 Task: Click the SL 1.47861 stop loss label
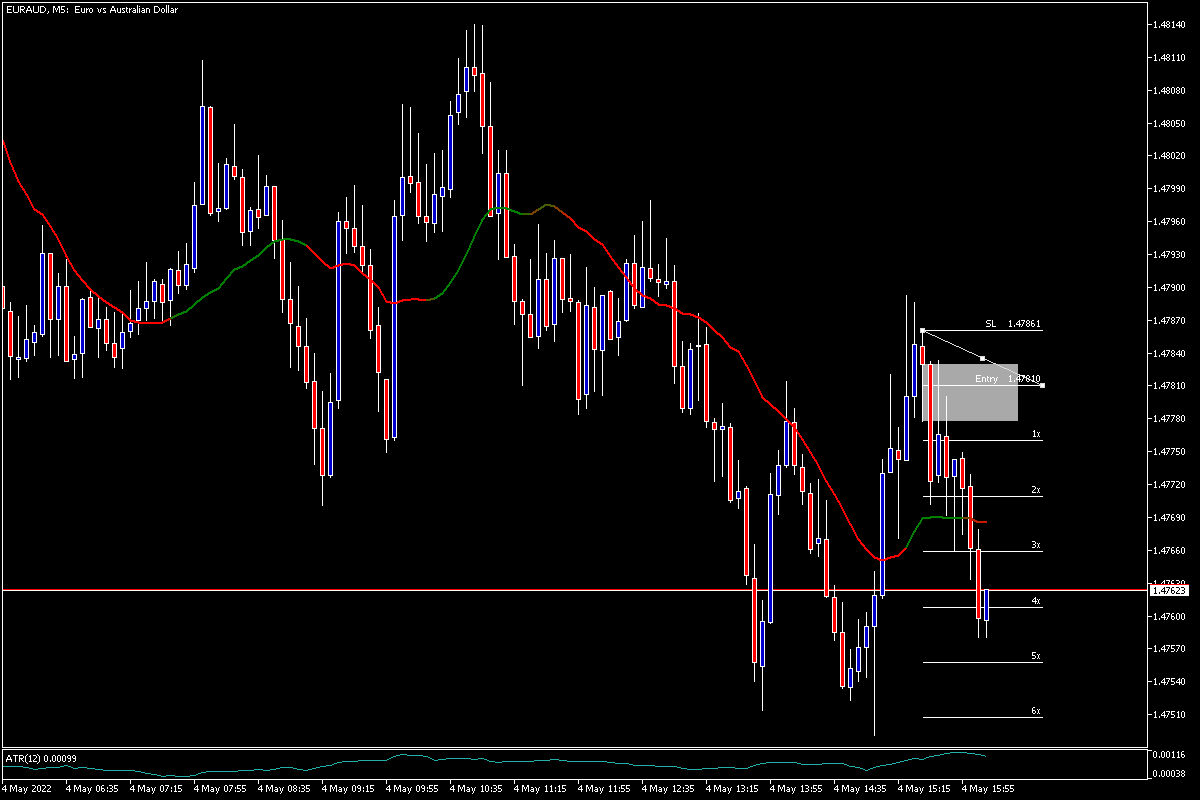pyautogui.click(x=1013, y=324)
